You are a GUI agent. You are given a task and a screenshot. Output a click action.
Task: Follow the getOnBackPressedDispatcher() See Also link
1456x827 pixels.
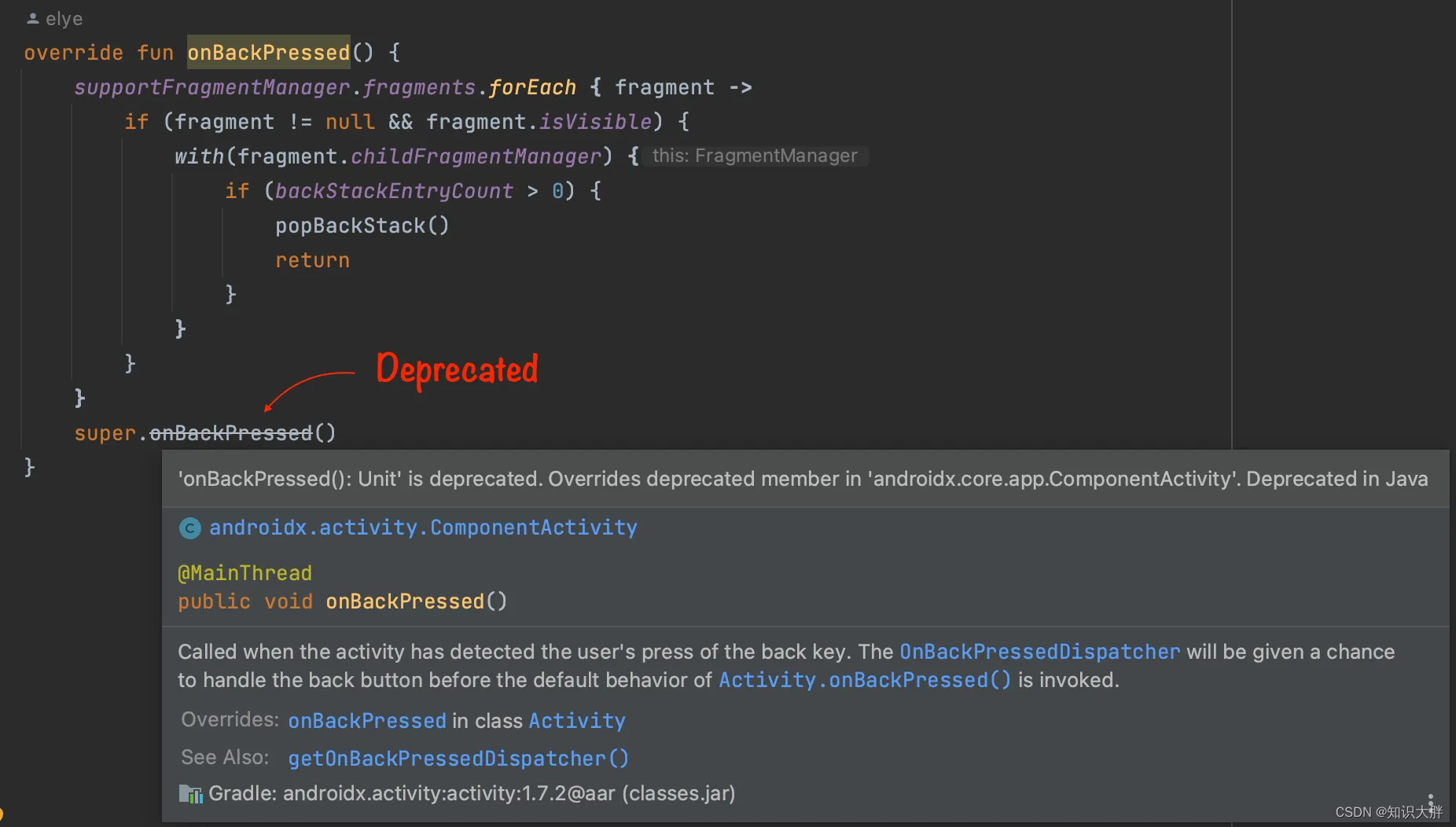pyautogui.click(x=458, y=758)
